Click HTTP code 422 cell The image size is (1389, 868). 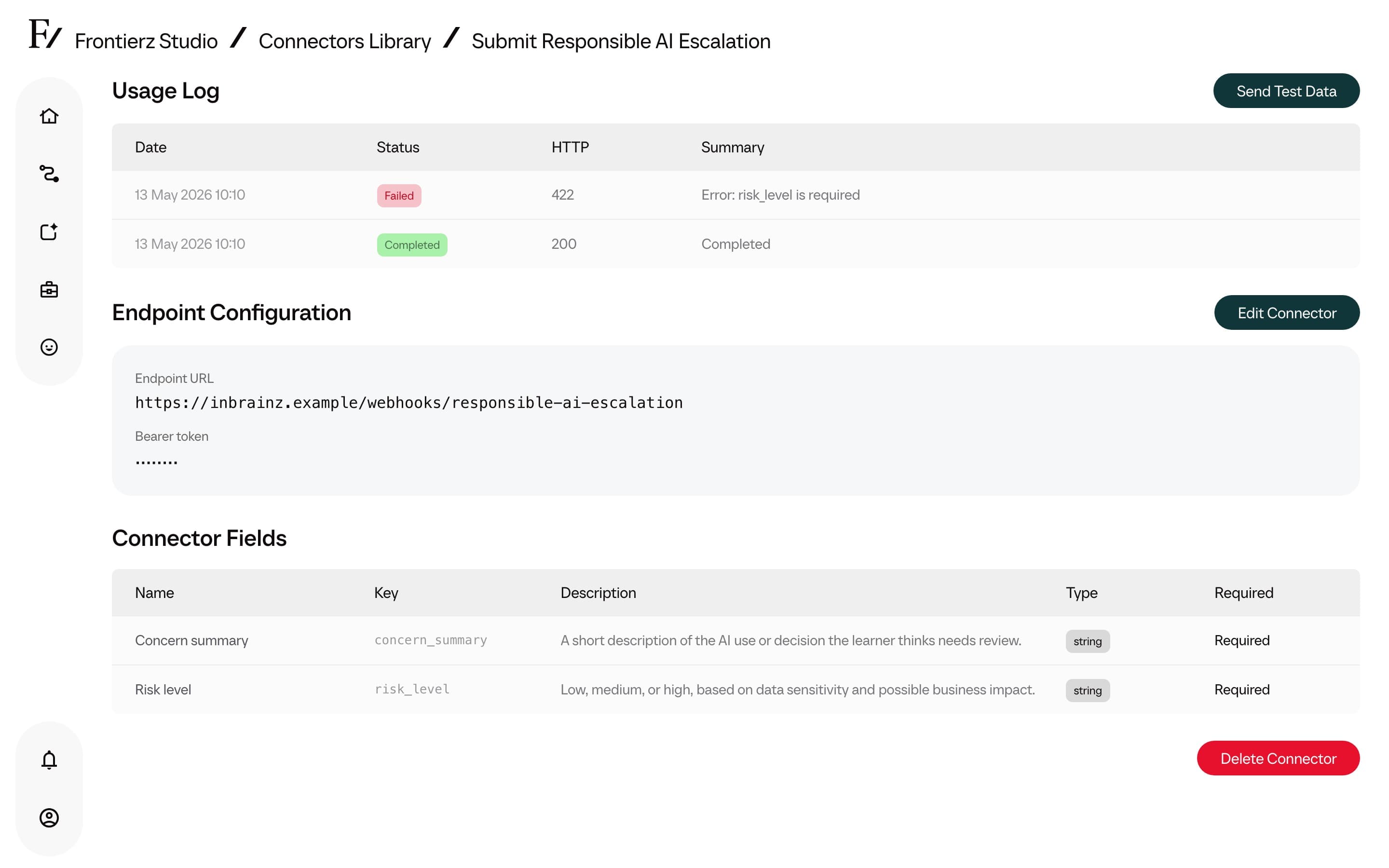coord(562,195)
